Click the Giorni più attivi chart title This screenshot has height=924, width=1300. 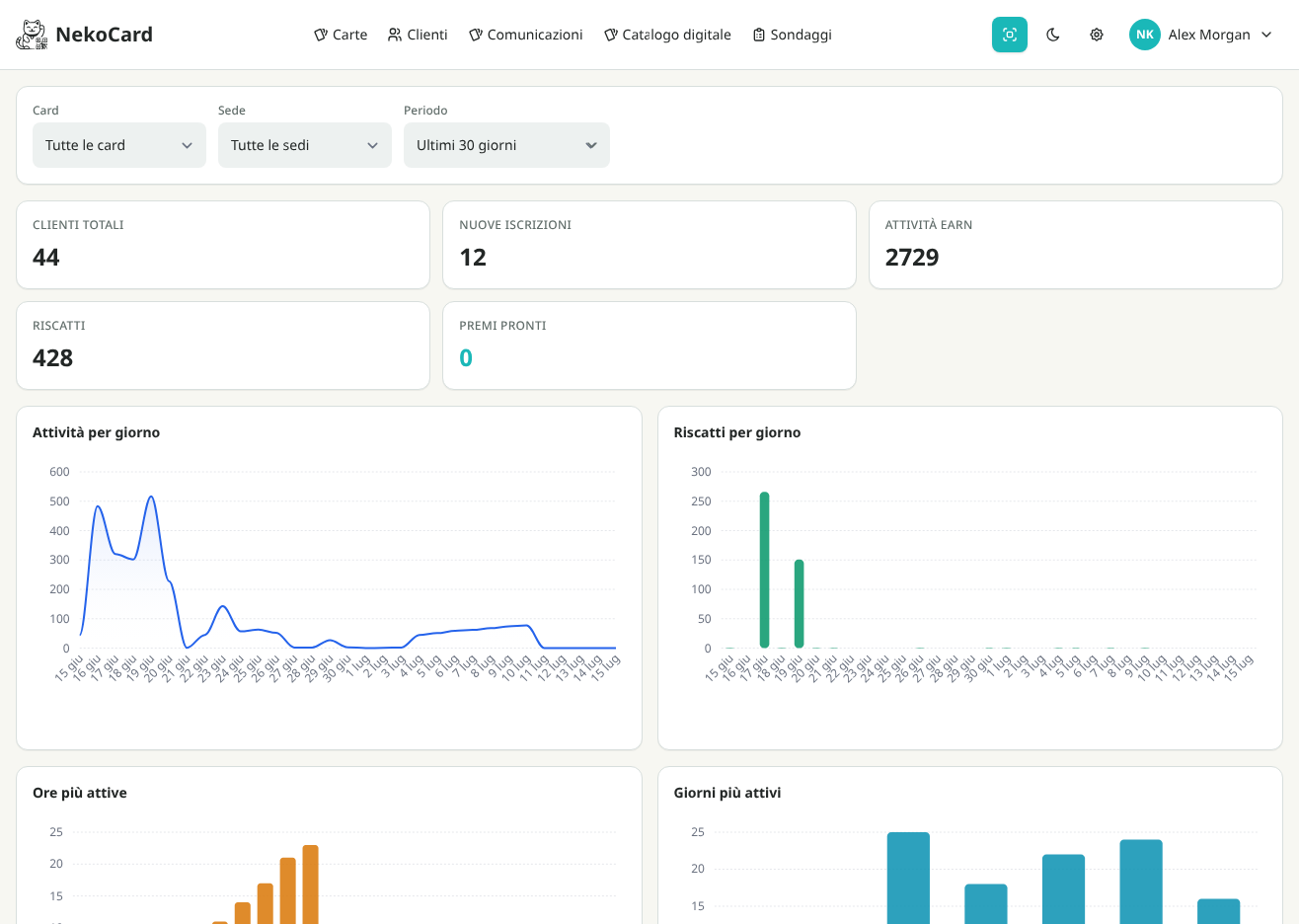(x=727, y=793)
